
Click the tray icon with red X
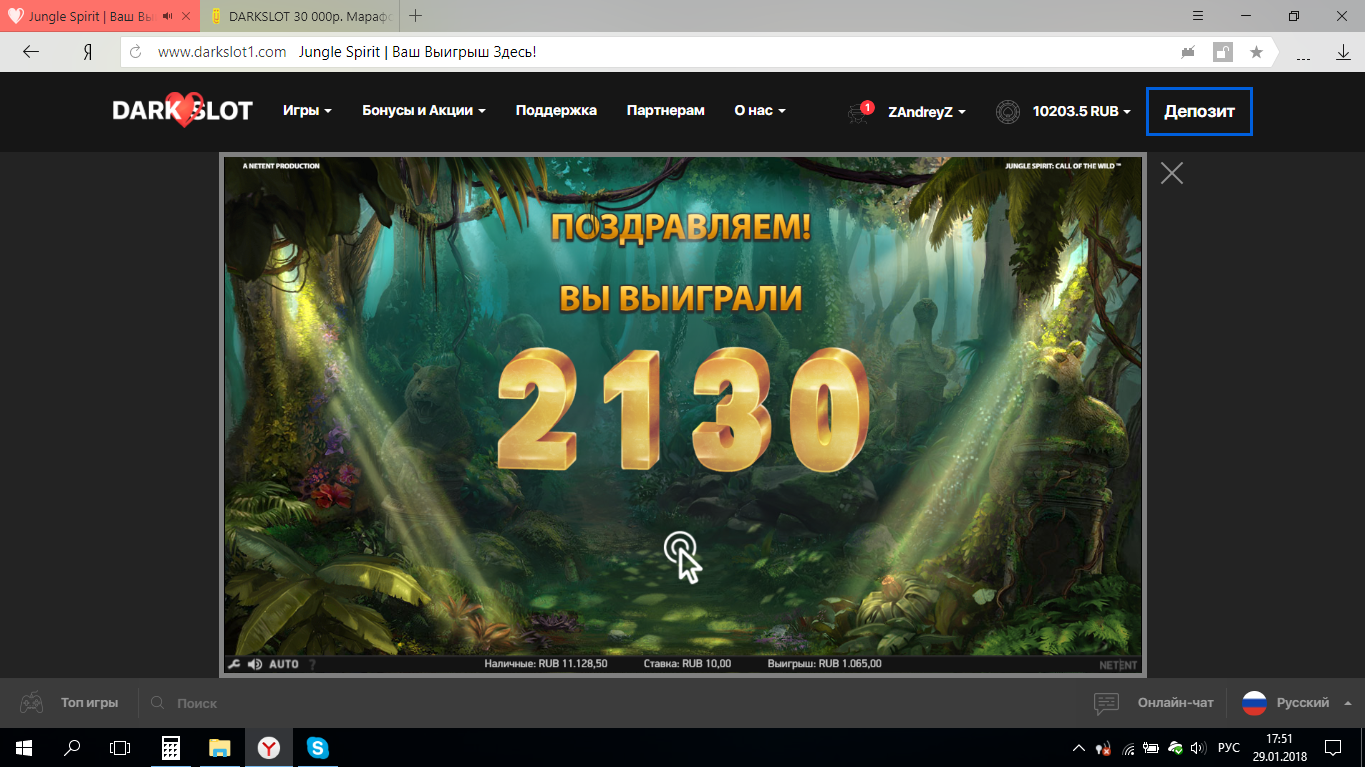point(1105,748)
